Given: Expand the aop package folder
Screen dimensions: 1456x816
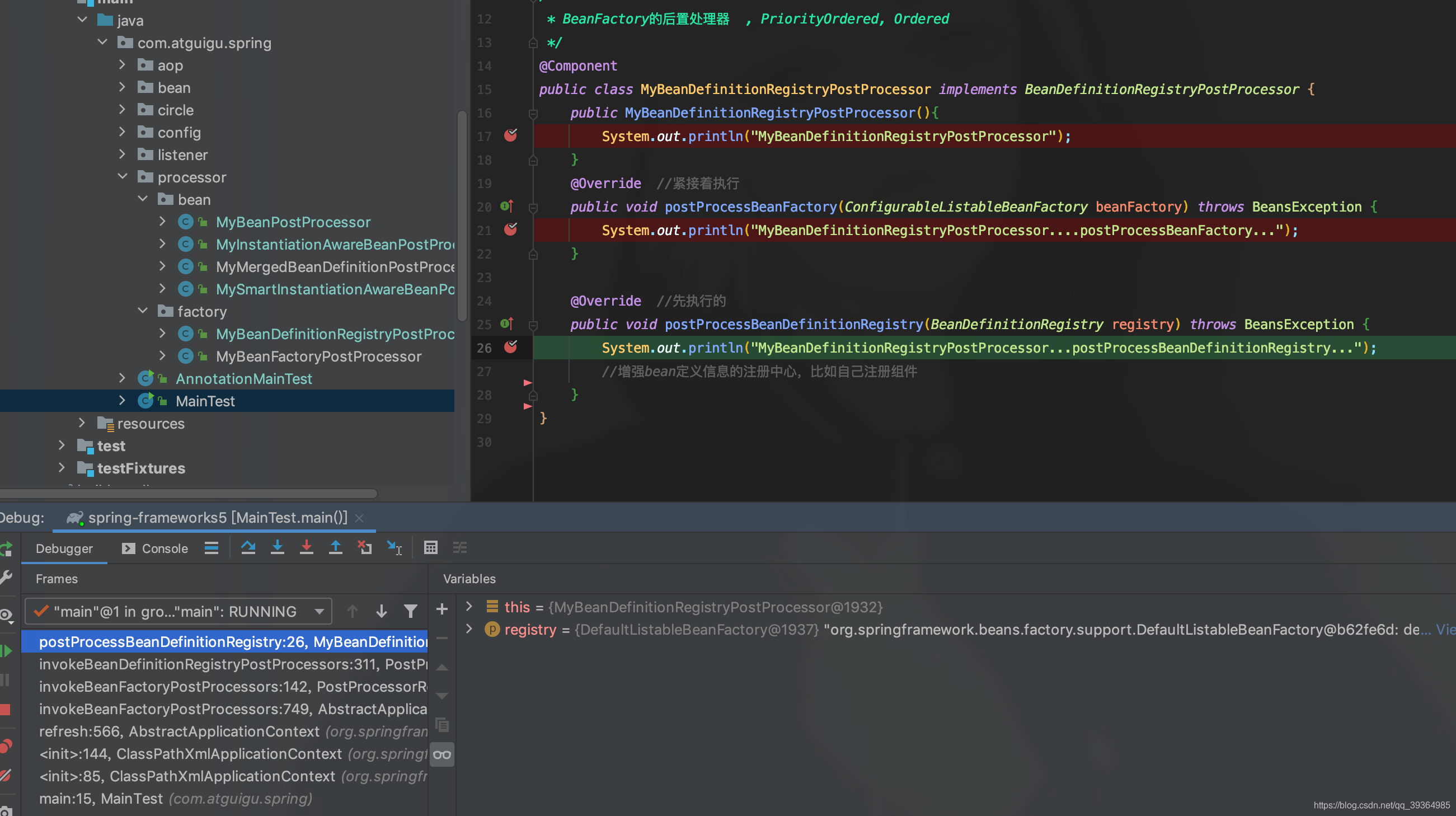Looking at the screenshot, I should tap(122, 65).
